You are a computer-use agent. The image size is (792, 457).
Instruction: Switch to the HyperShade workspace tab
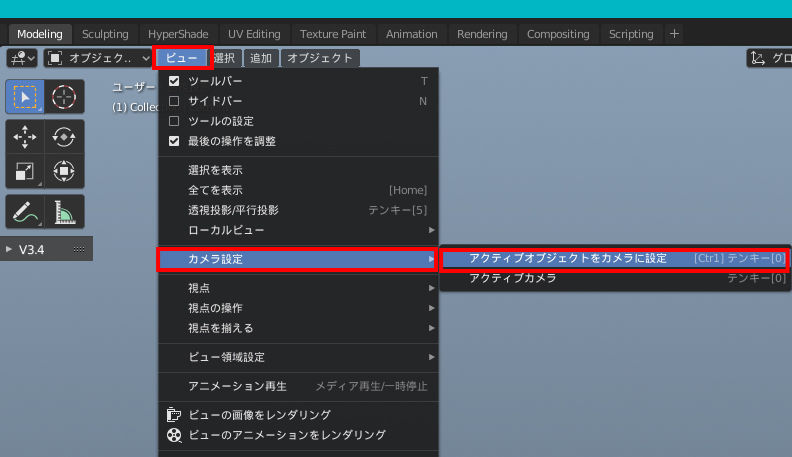tap(178, 34)
